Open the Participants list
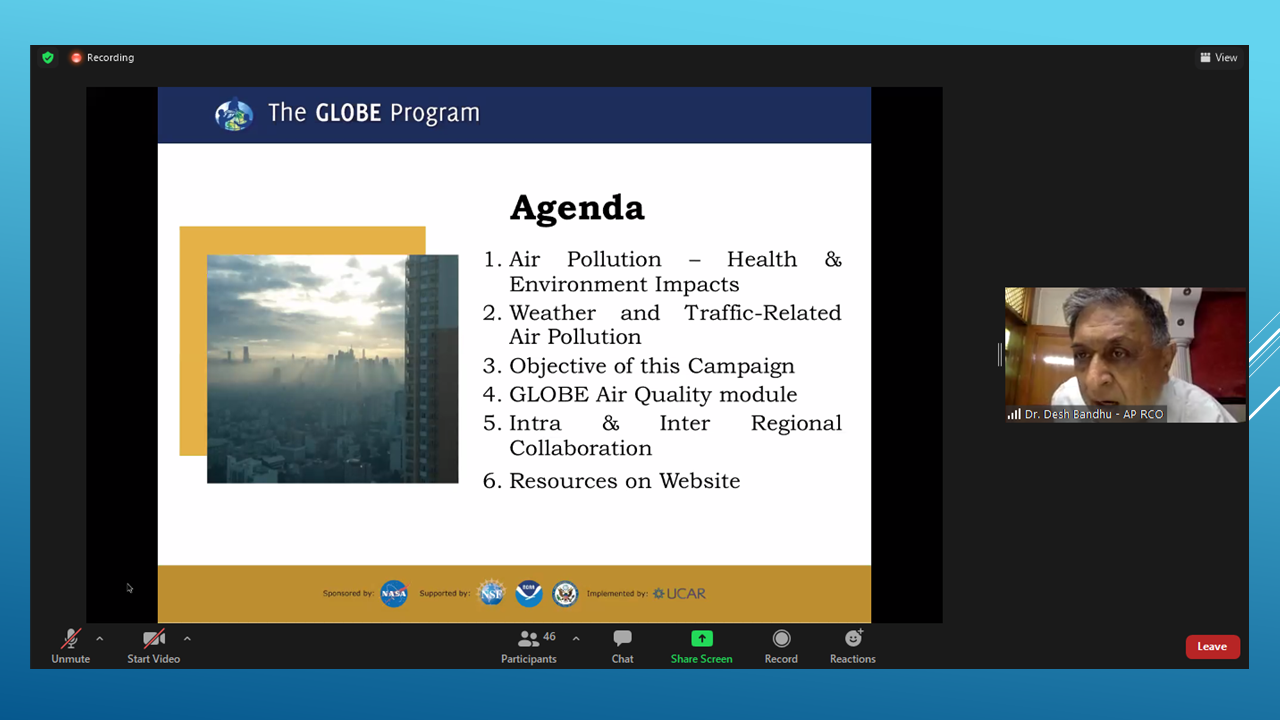This screenshot has width=1280, height=720. point(529,646)
